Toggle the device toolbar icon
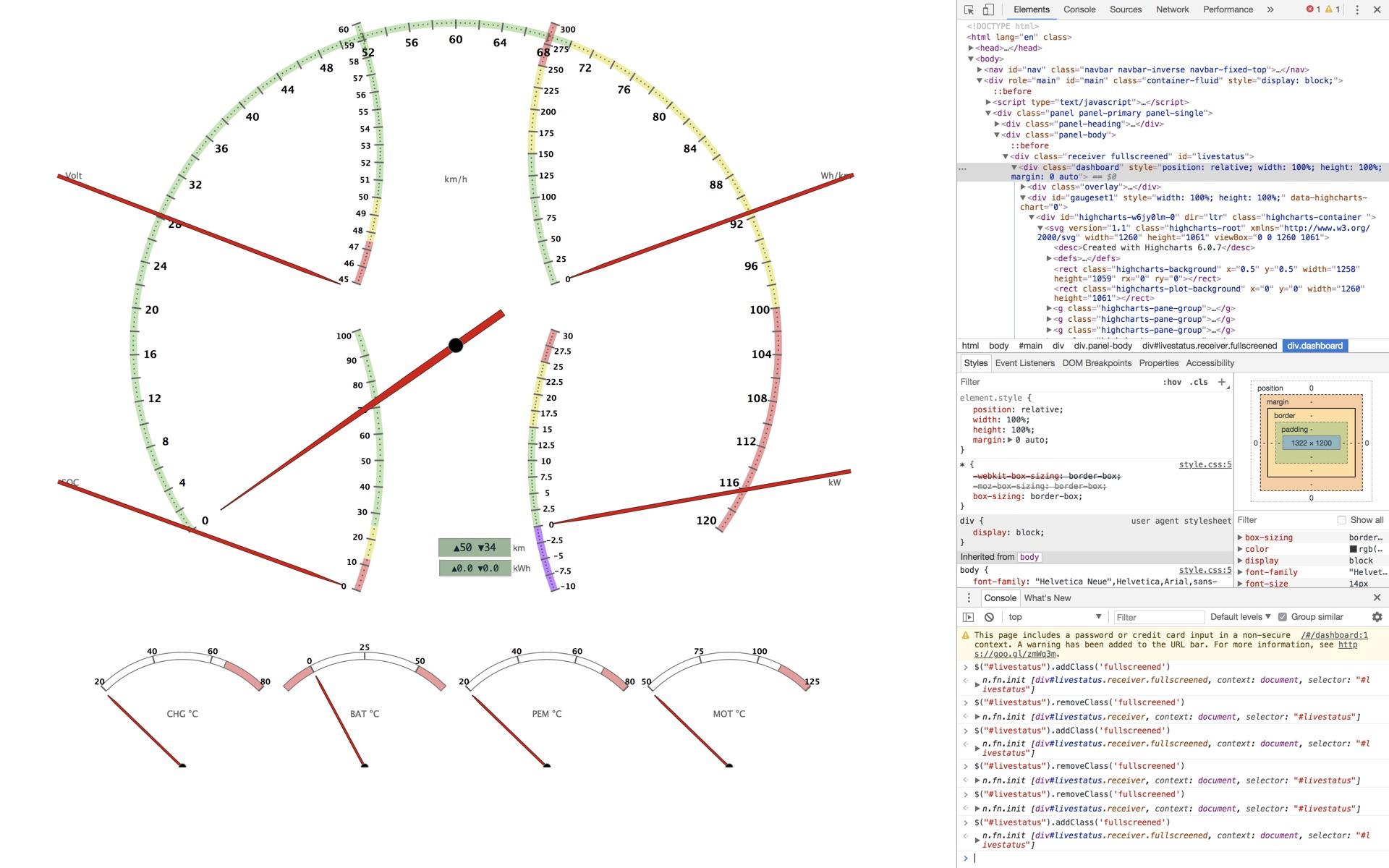 [x=988, y=9]
